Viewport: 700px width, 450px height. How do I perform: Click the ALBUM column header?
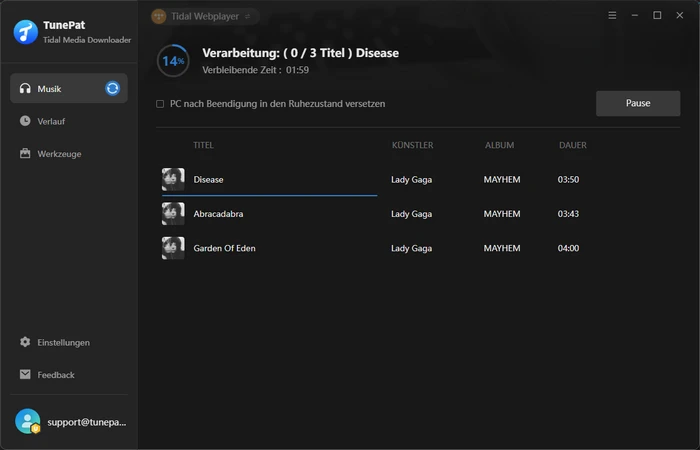pos(500,145)
